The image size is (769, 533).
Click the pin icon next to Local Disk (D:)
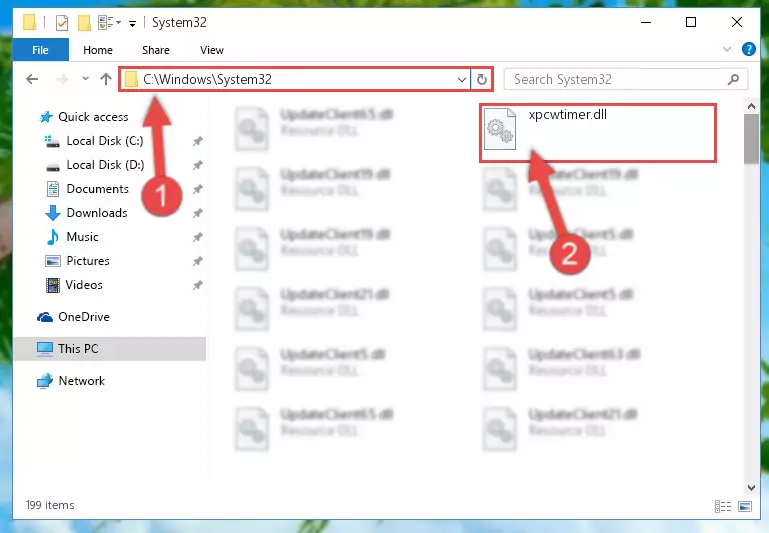tap(197, 165)
